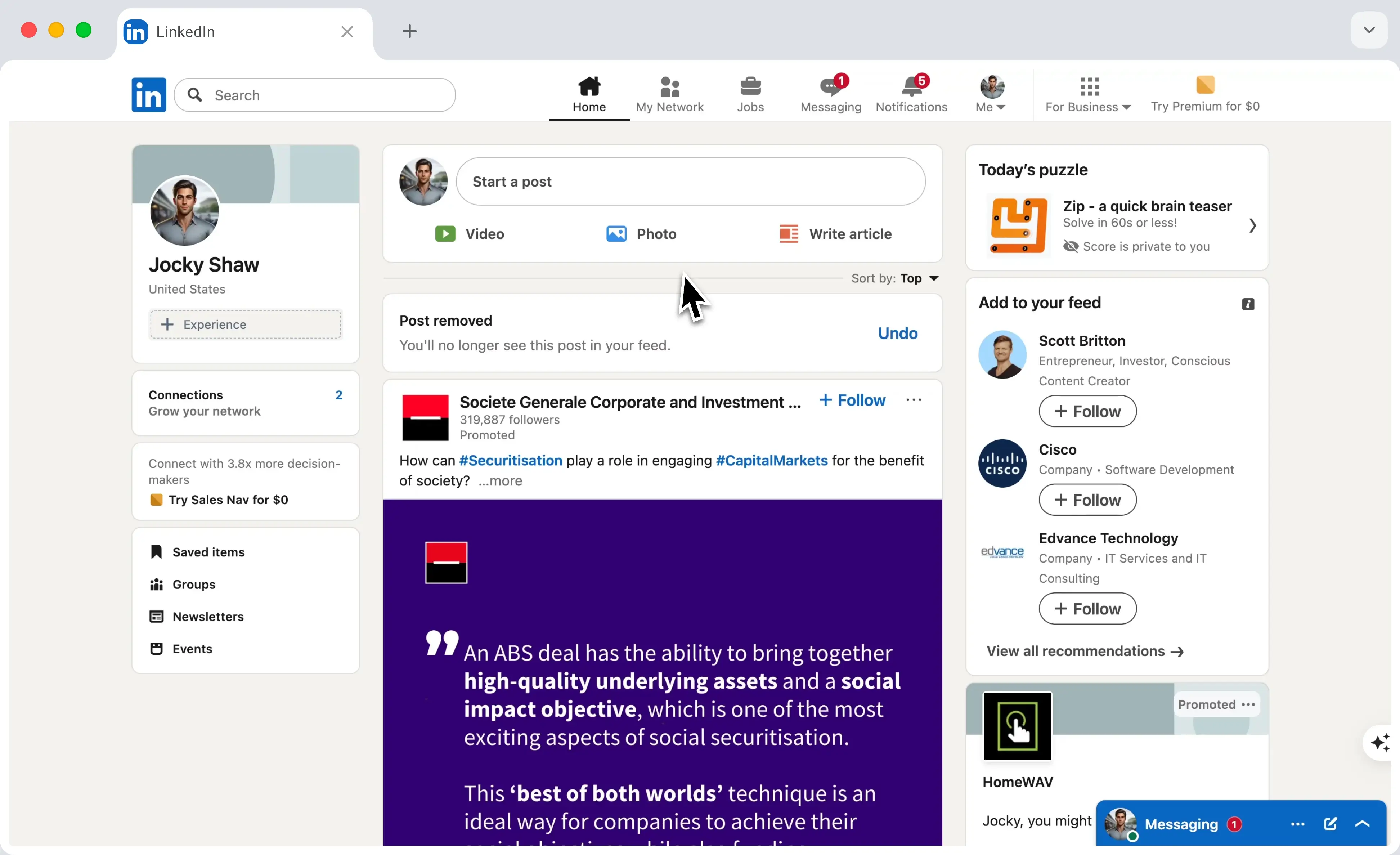The image size is (1400, 855).
Task: Click the #CapitalMarkets hashtag
Action: pyautogui.click(x=772, y=461)
